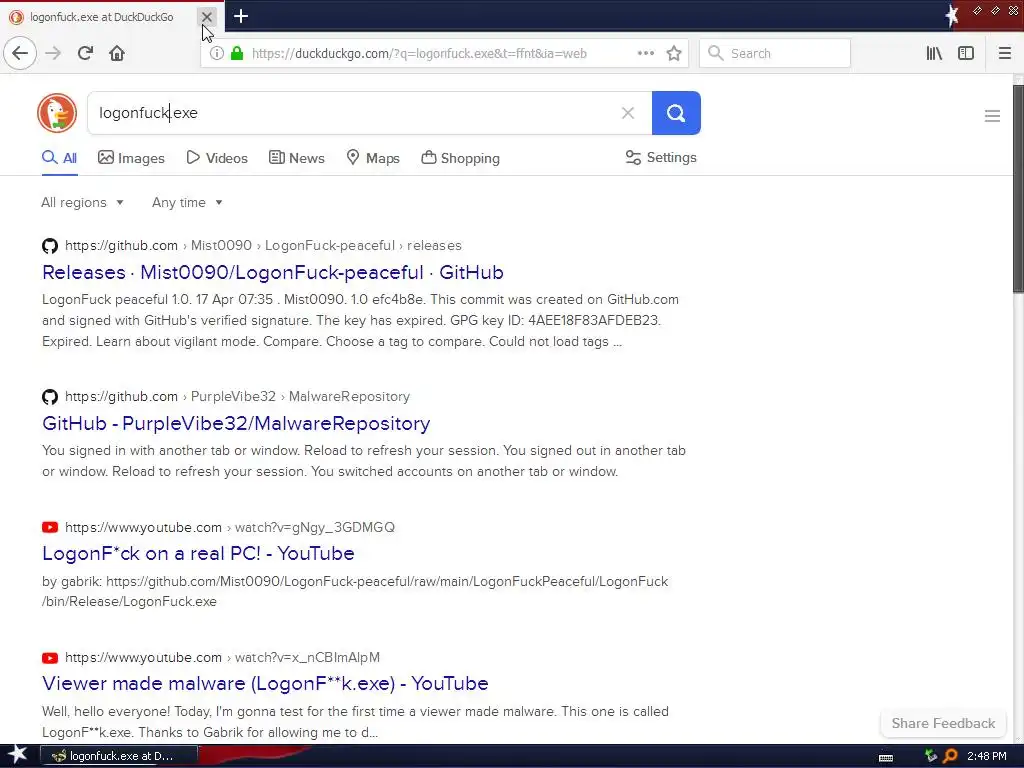Image resolution: width=1024 pixels, height=768 pixels.
Task: Click the green secure padlock icon
Action: (237, 53)
